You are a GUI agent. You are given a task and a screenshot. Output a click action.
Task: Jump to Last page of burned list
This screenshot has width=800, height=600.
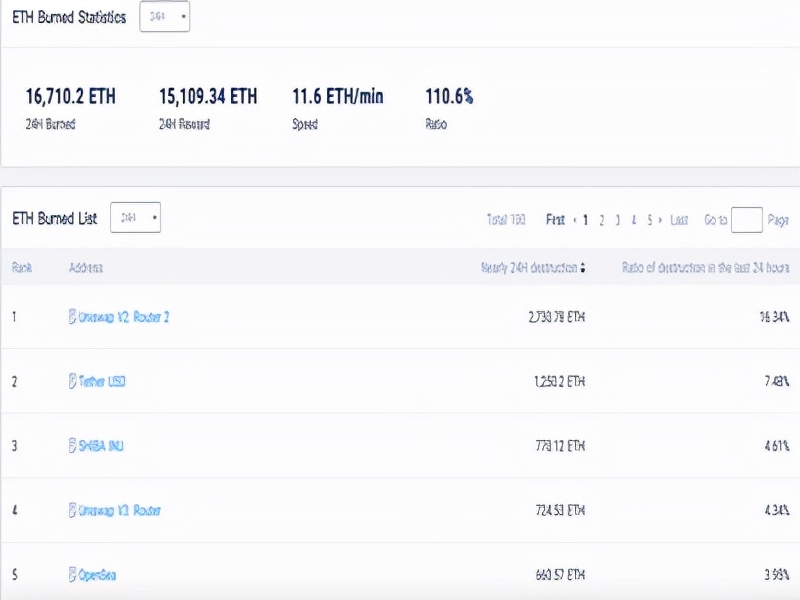[679, 220]
